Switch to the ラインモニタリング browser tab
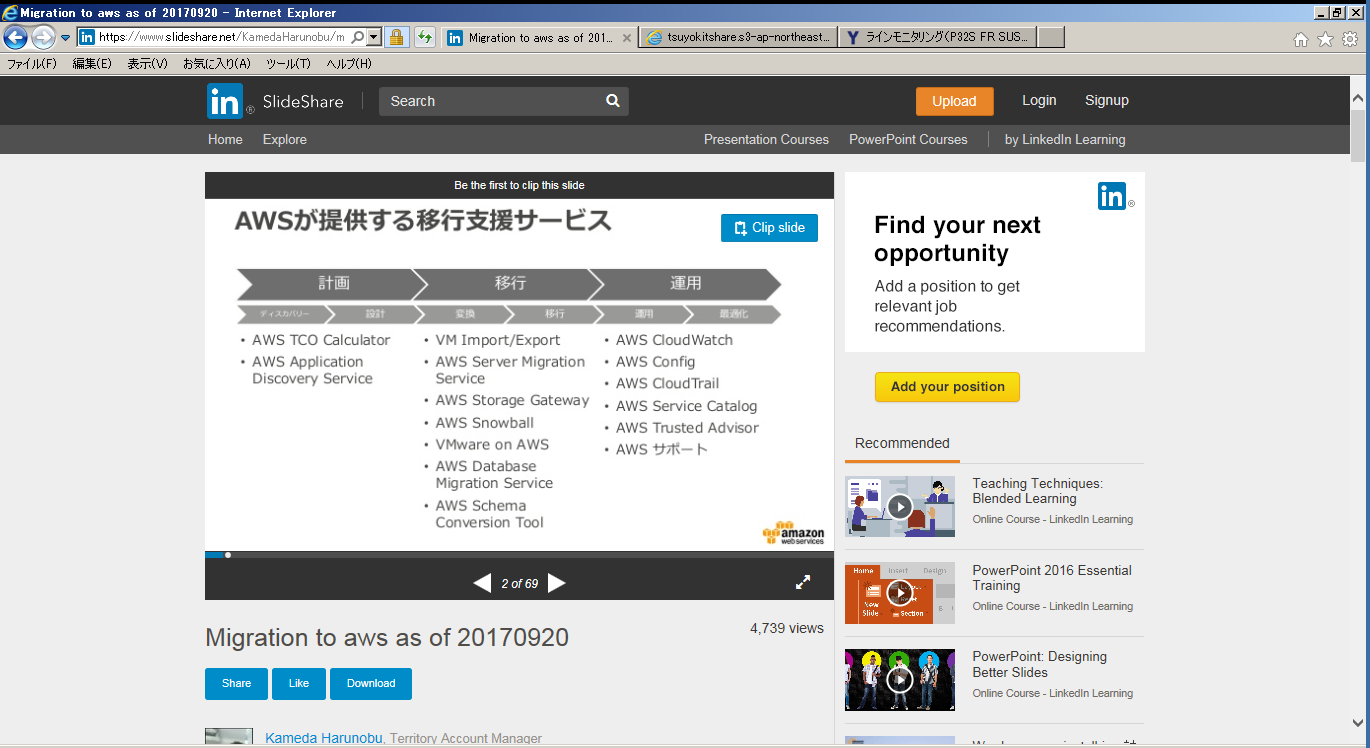The image size is (1370, 748). click(x=937, y=38)
